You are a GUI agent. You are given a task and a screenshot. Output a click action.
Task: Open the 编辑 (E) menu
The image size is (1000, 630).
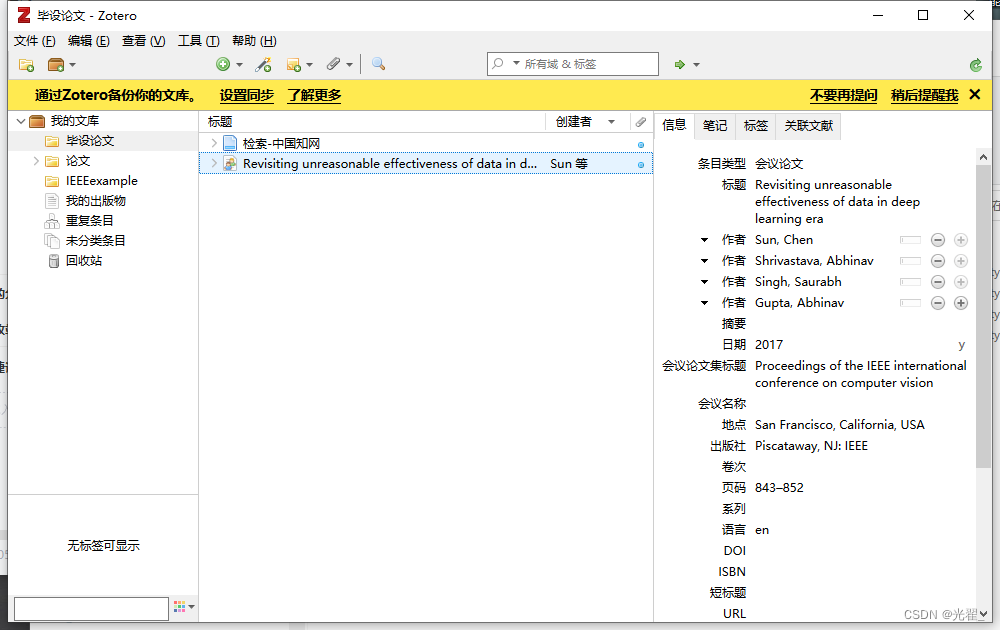pos(89,41)
